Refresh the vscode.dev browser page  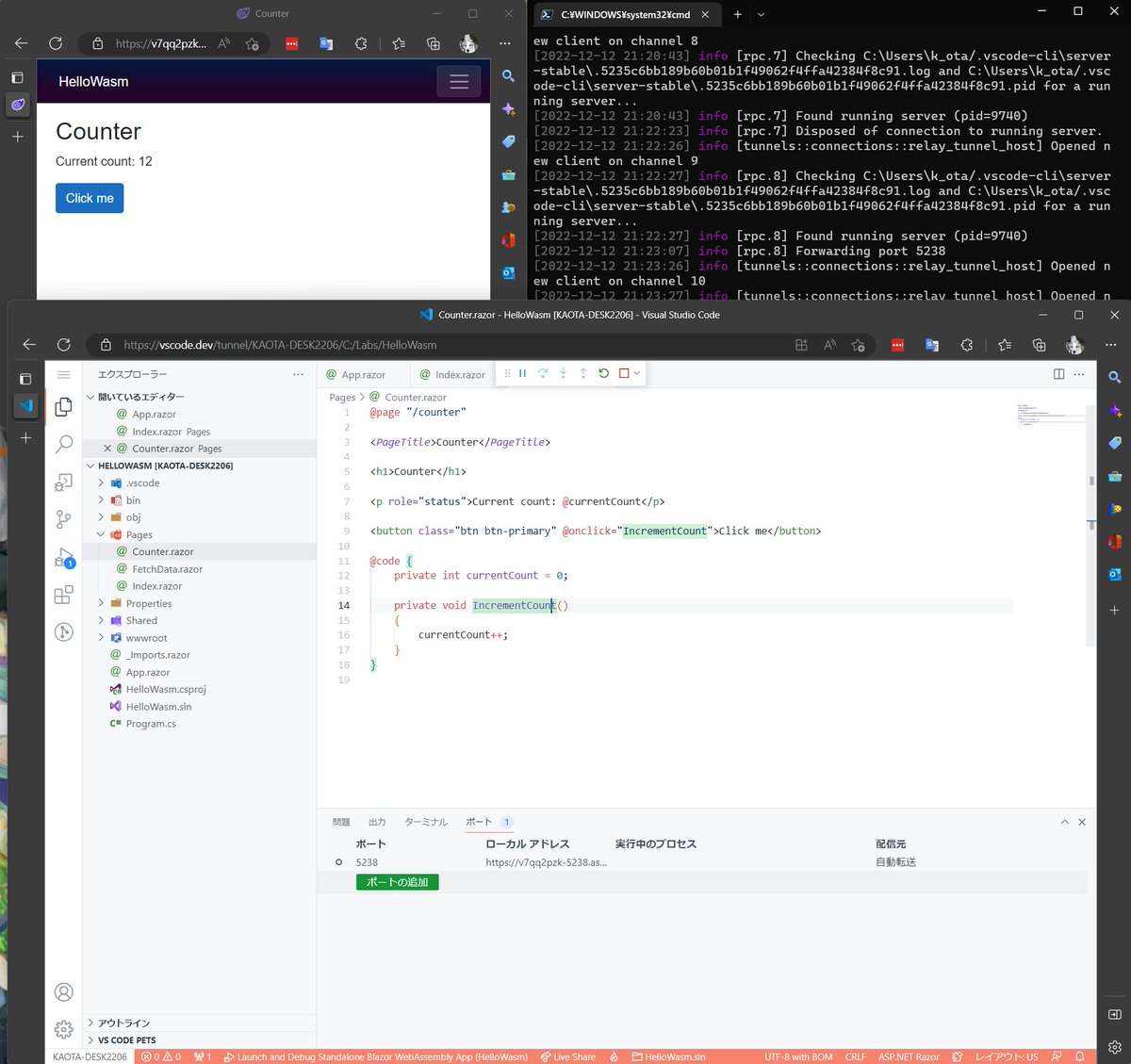tap(63, 345)
